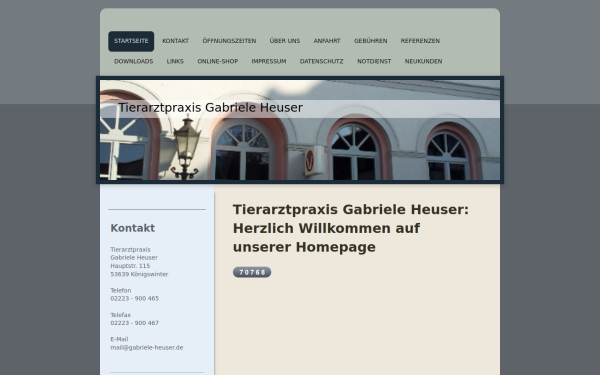This screenshot has width=600, height=375.
Task: View the Datenschutz page
Action: [321, 62]
